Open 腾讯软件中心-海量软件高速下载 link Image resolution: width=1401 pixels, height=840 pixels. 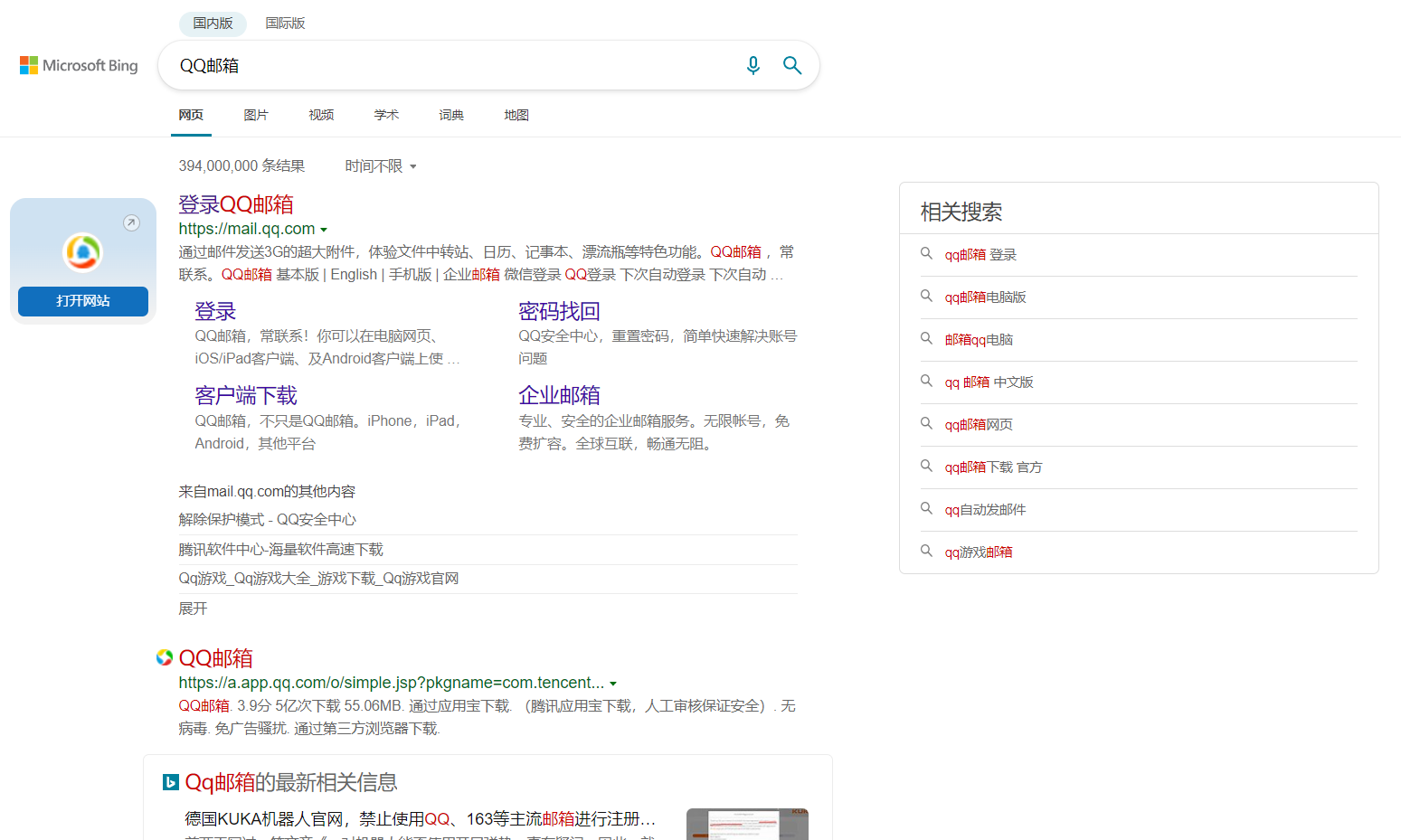tap(280, 550)
